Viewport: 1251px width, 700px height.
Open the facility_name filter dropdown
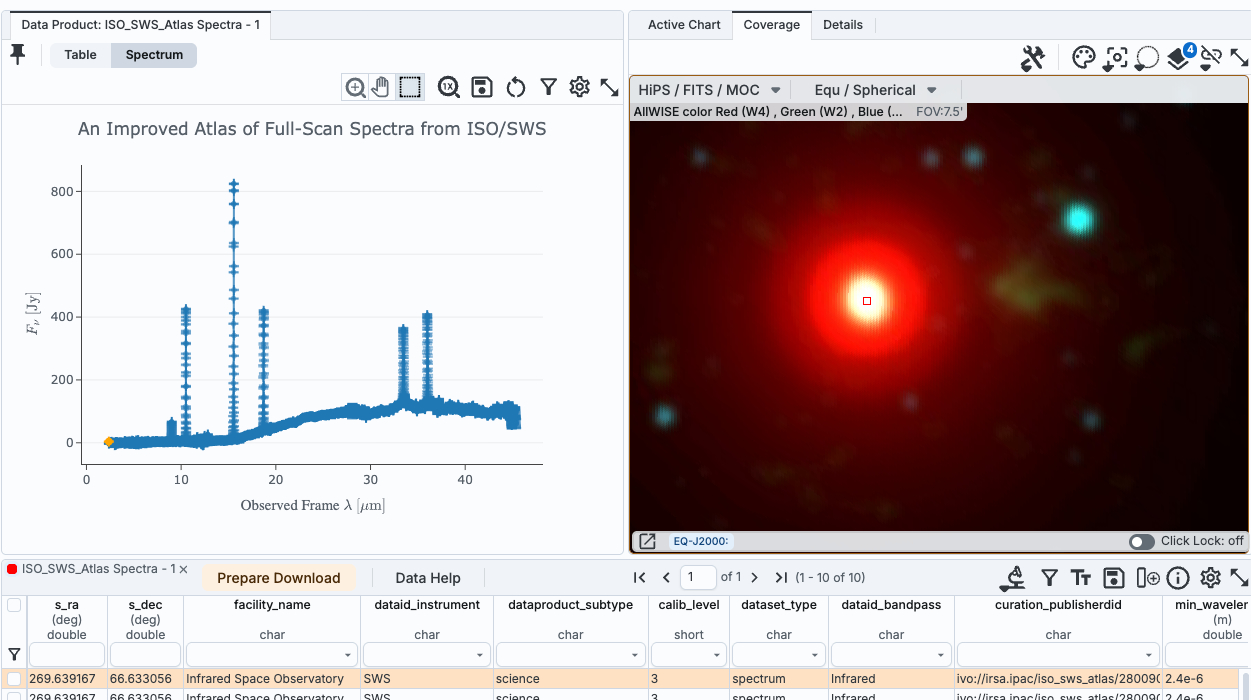click(x=349, y=656)
